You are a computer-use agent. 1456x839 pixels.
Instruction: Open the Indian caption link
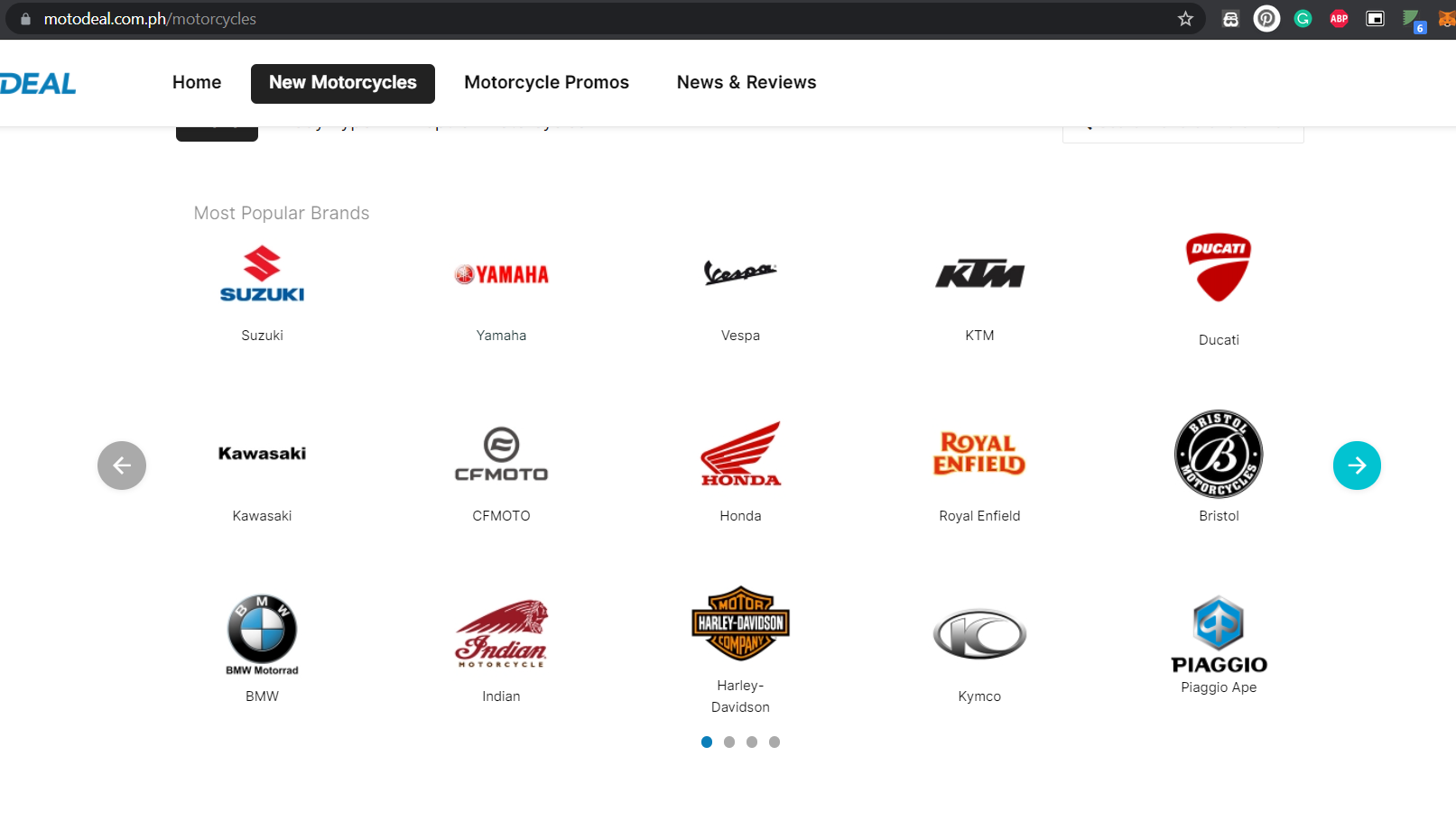[x=501, y=696]
